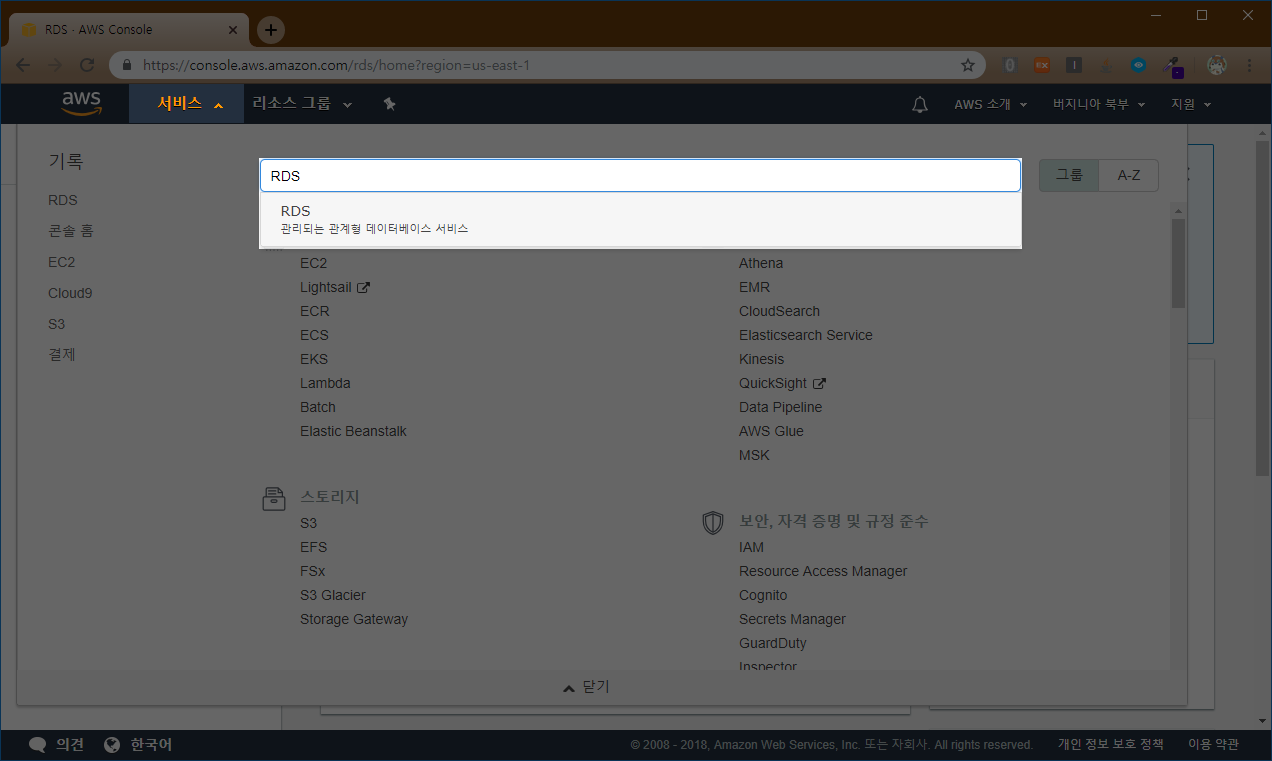Open Batch service

[x=318, y=407]
